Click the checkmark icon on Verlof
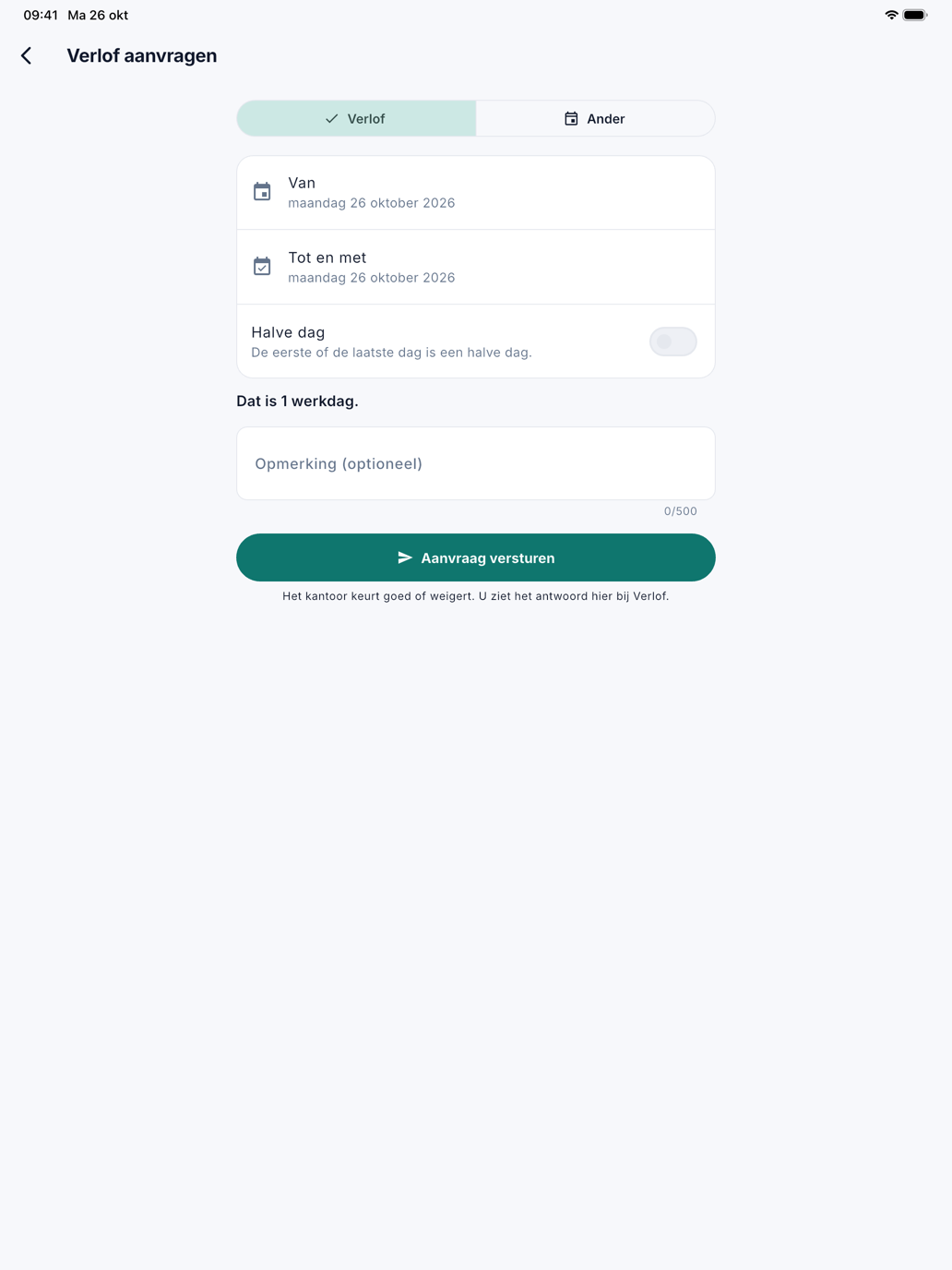Screen dimensions: 952x1270 (x=332, y=119)
